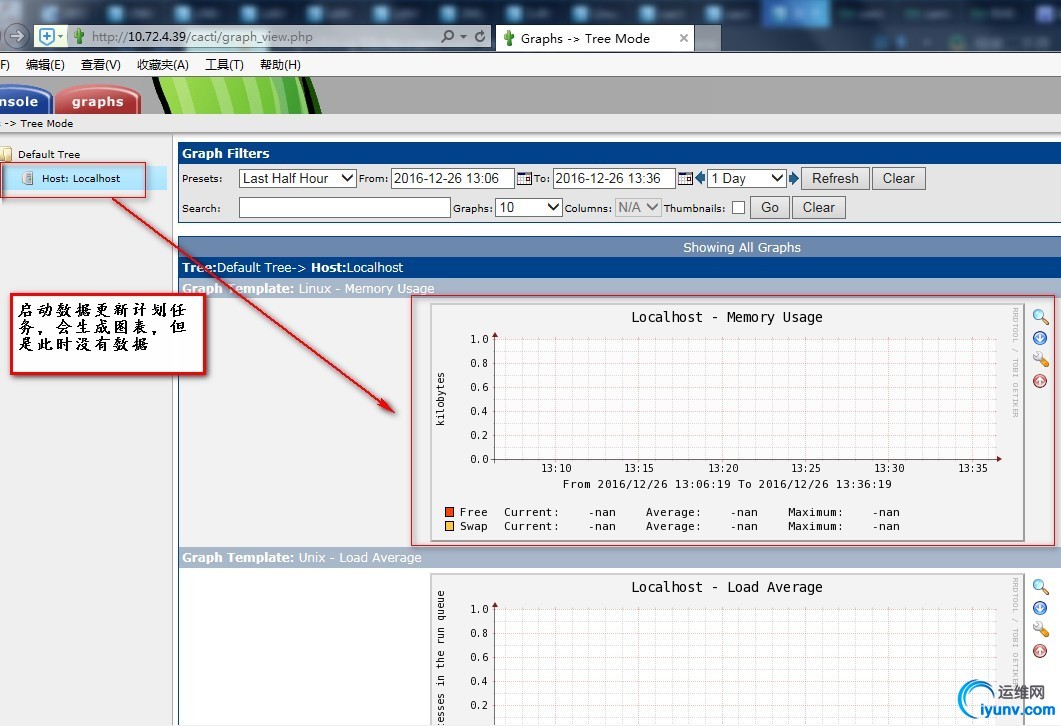Viewport: 1061px width, 726px height.
Task: Open the 工具(T) menu
Action: (224, 65)
